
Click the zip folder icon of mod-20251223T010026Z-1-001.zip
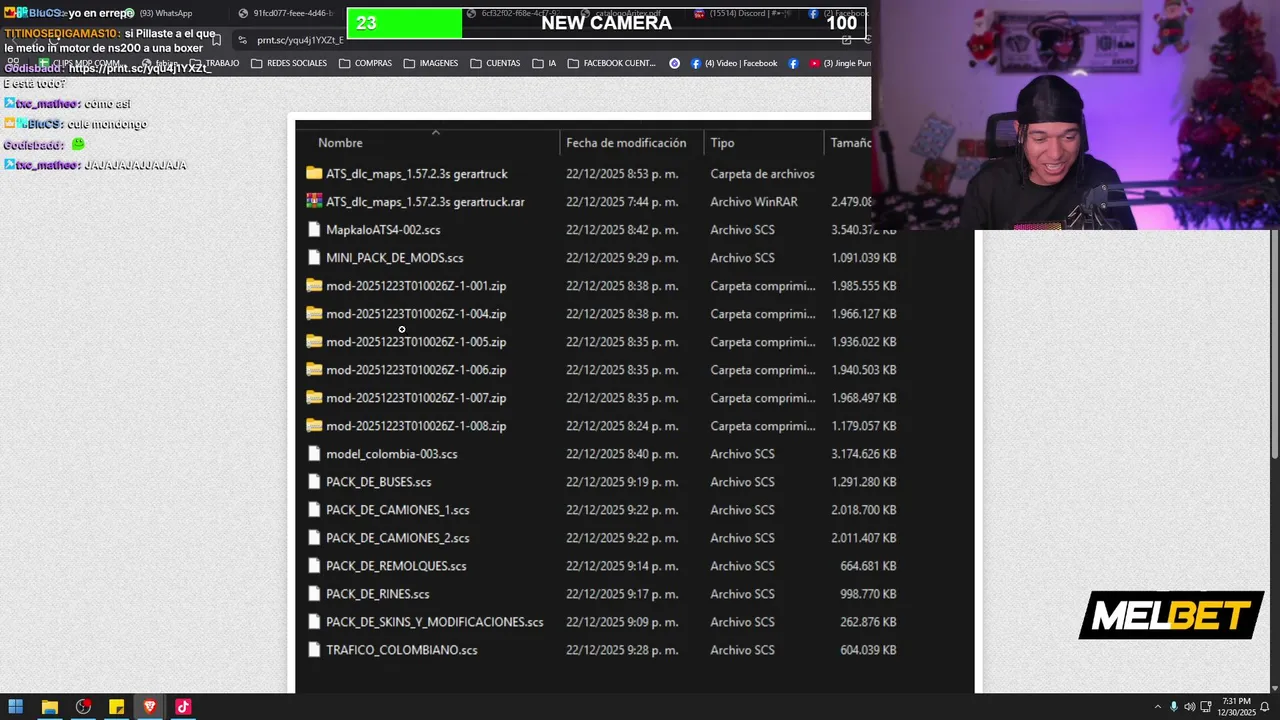click(314, 285)
